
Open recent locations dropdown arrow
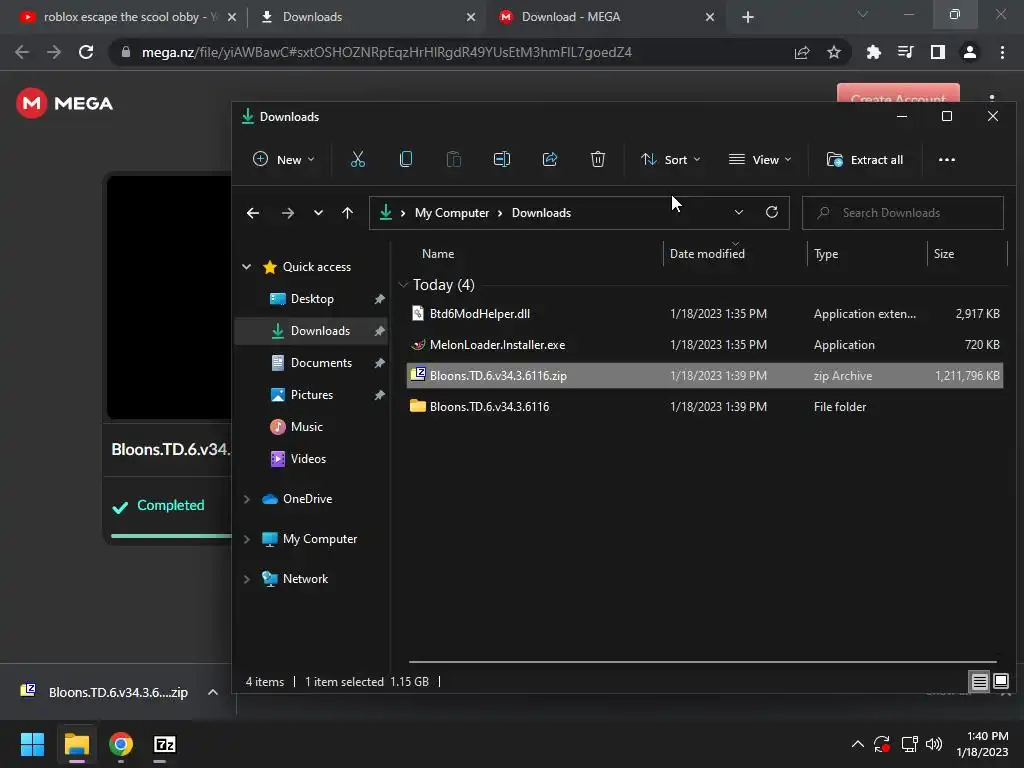pos(318,213)
